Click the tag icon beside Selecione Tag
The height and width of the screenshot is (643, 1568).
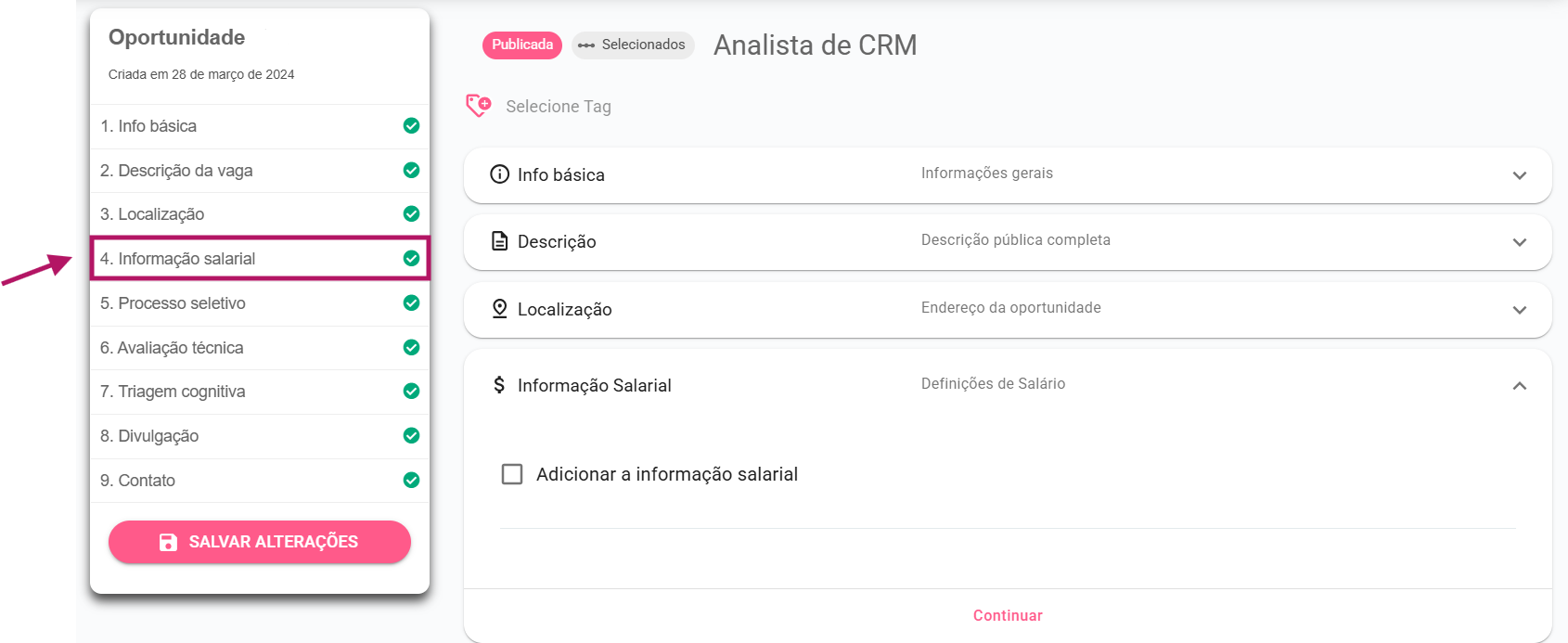tap(479, 106)
